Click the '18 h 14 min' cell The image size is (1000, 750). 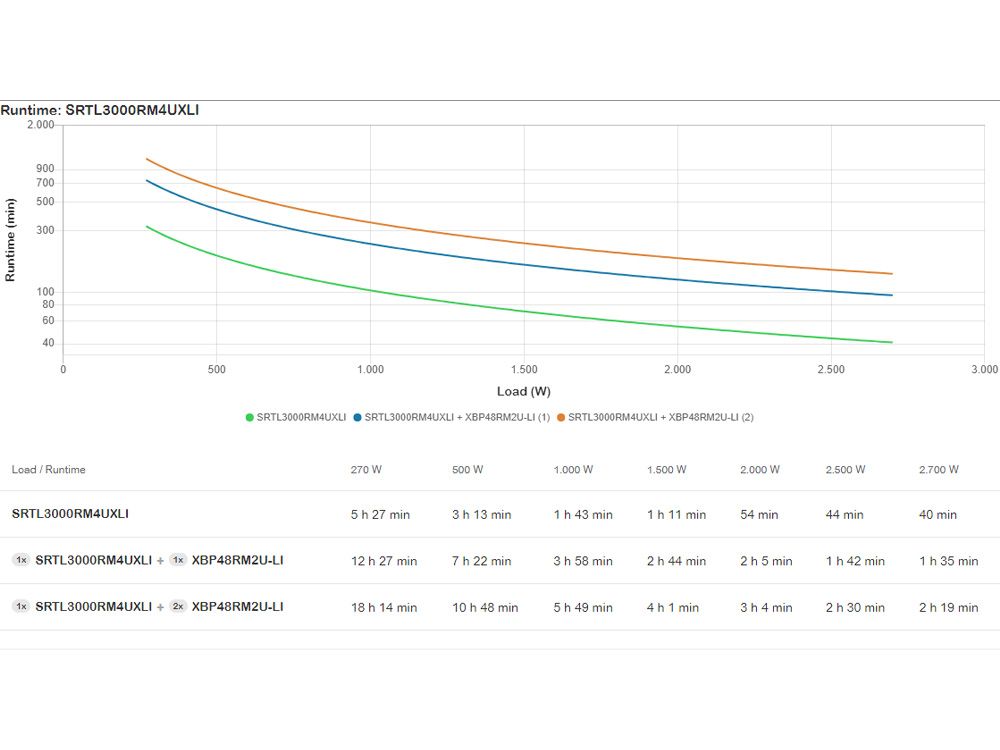pos(384,608)
